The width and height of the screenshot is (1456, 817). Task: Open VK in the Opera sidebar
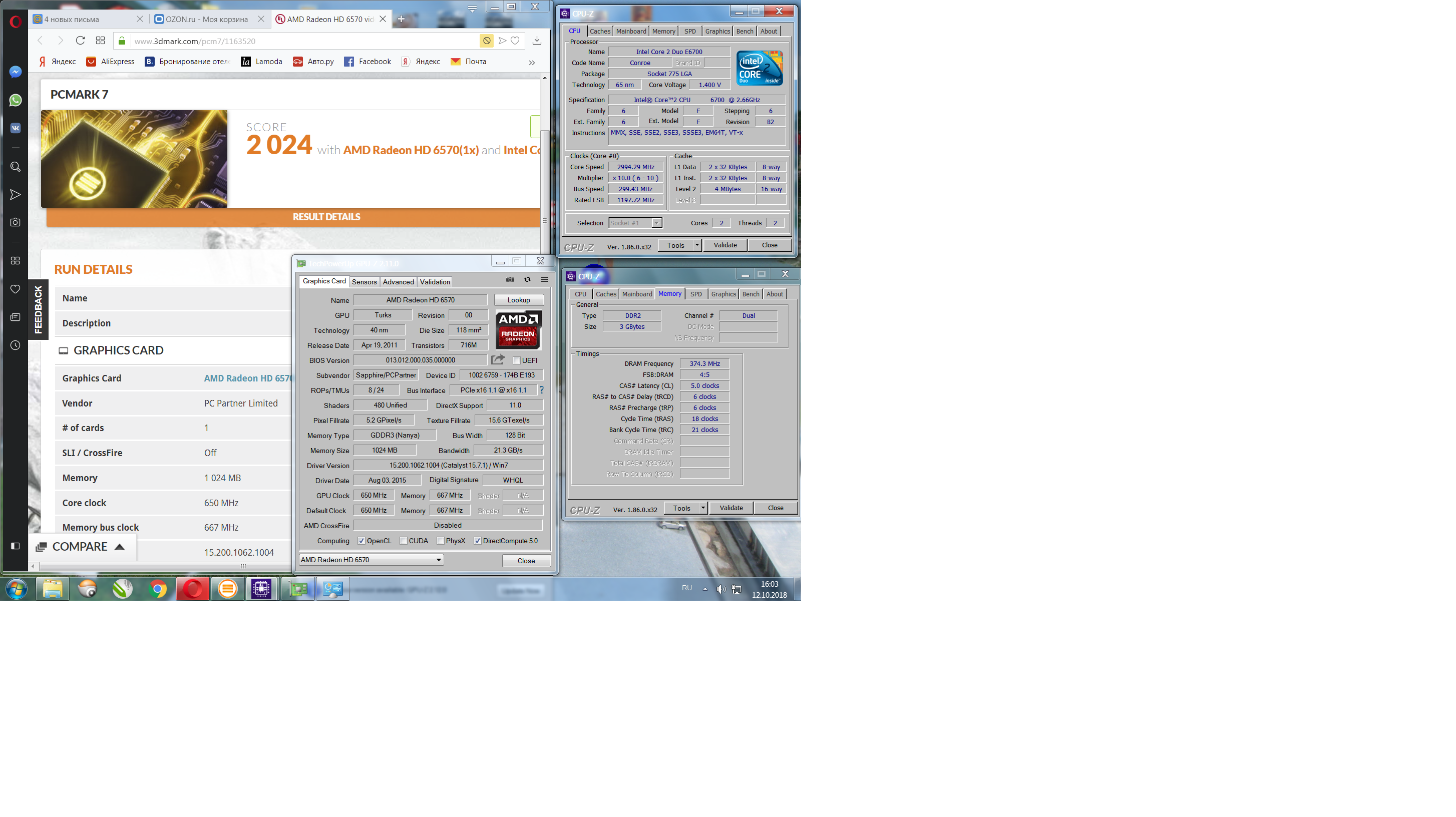coord(15,128)
